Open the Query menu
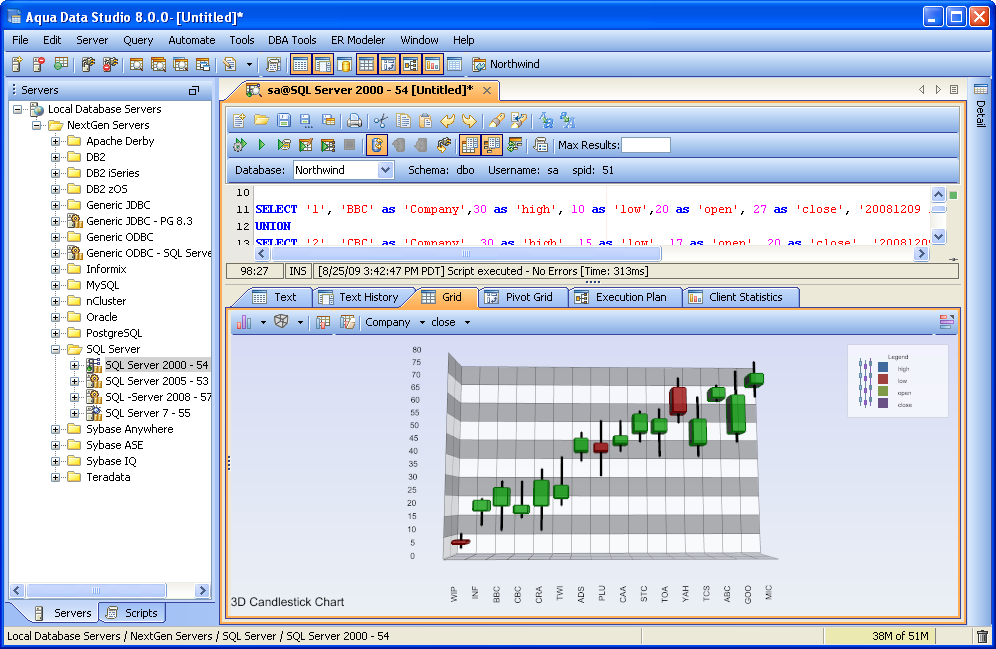This screenshot has width=996, height=649. coord(138,40)
